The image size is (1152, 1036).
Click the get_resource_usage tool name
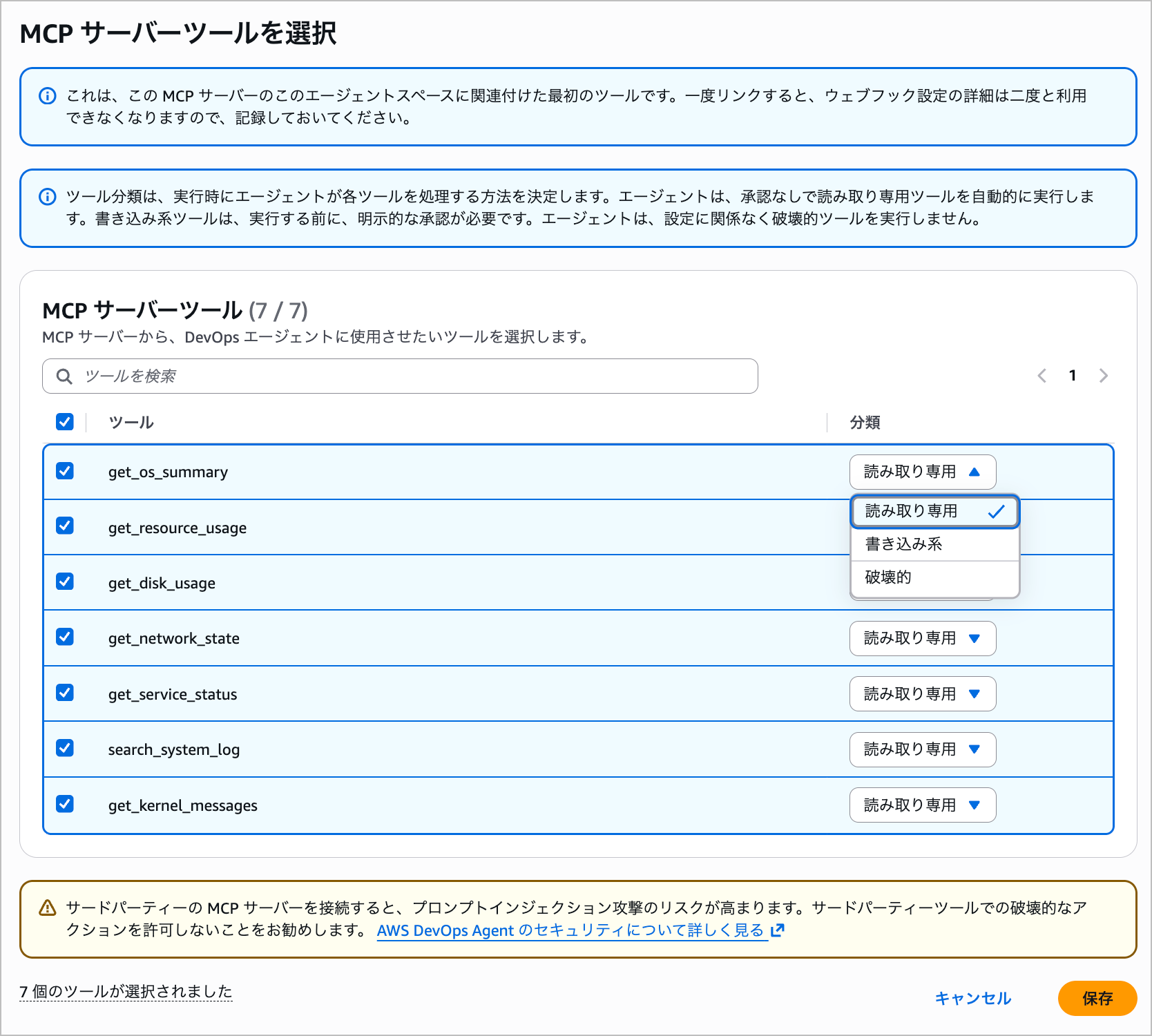pos(177,528)
